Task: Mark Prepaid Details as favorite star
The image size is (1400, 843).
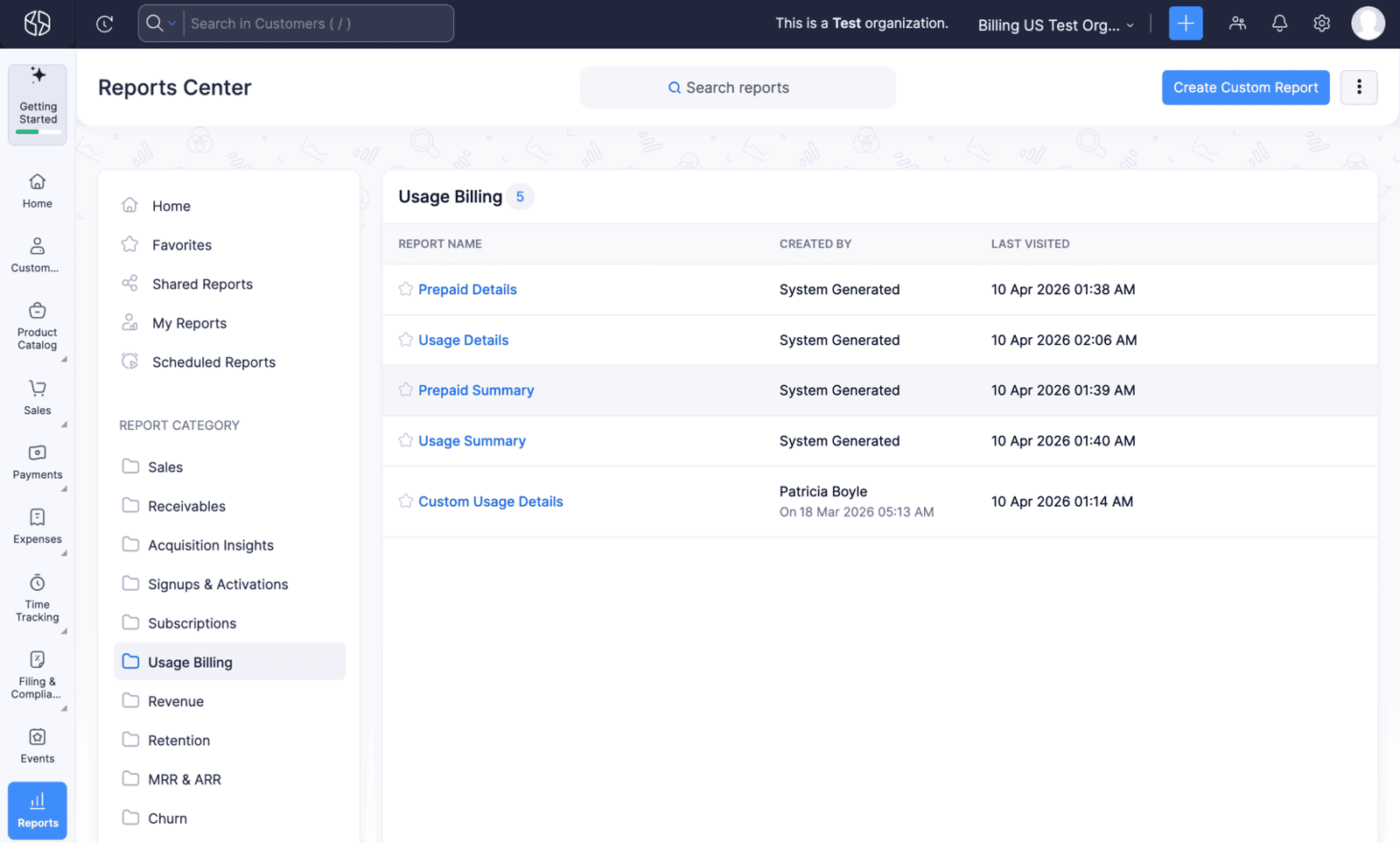Action: click(x=406, y=289)
